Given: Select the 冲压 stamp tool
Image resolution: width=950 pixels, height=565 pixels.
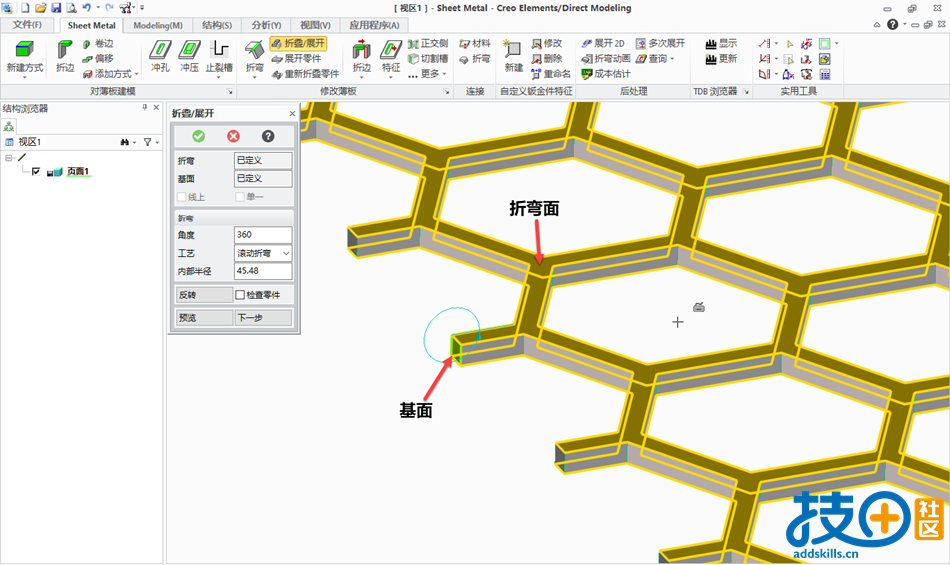Looking at the screenshot, I should click(190, 56).
